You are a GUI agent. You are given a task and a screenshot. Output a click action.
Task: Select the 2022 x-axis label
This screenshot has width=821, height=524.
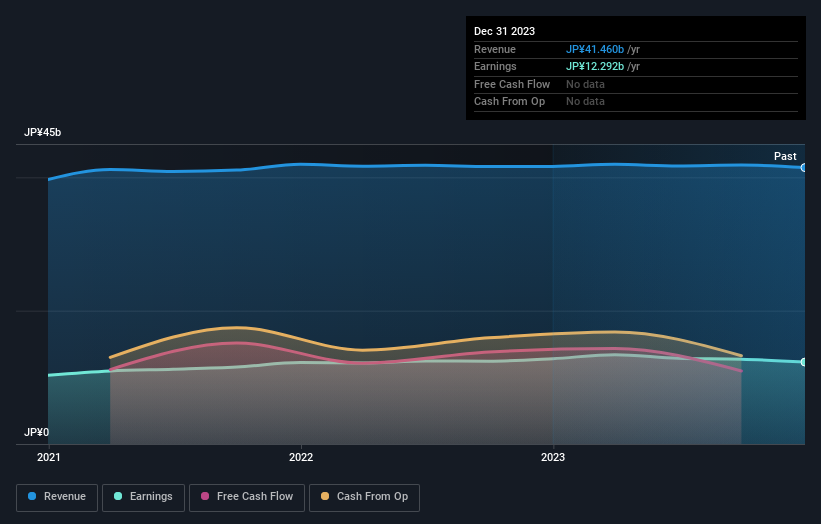pos(301,457)
